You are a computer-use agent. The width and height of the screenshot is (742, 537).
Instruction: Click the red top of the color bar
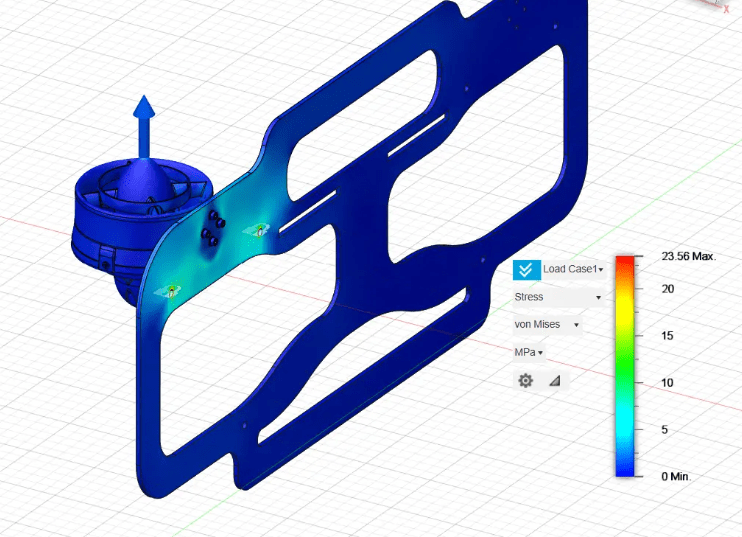[x=625, y=262]
